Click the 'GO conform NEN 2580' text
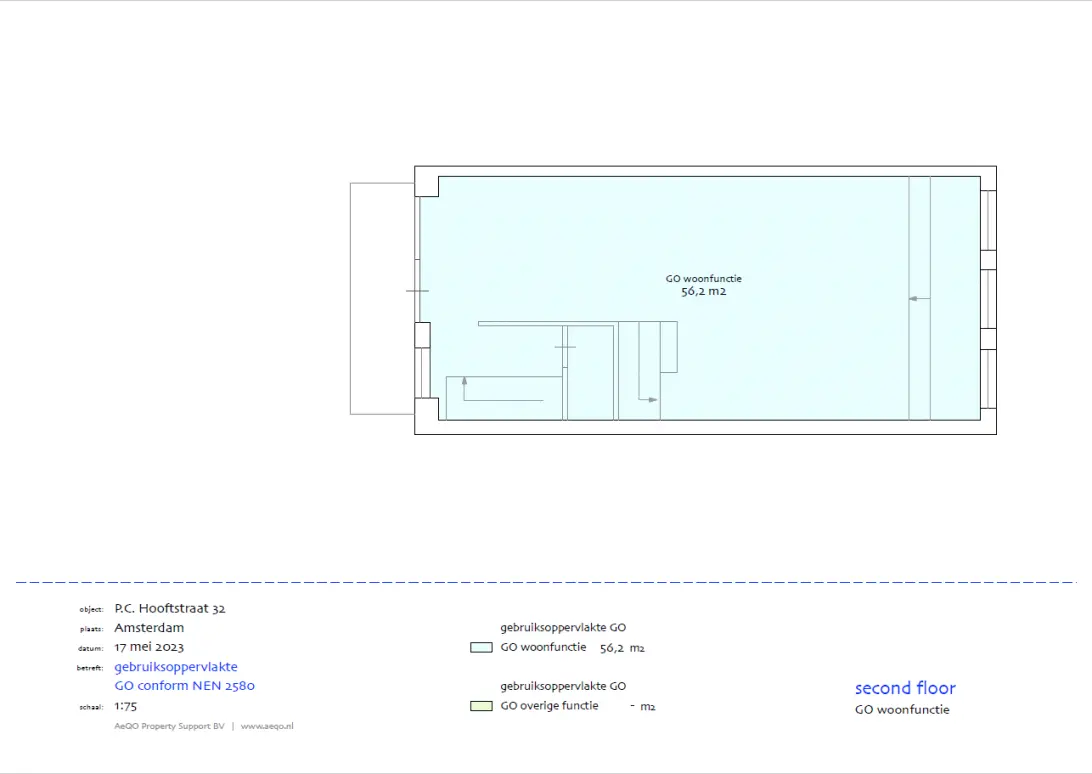Image resolution: width=1092 pixels, height=774 pixels. pyautogui.click(x=185, y=686)
